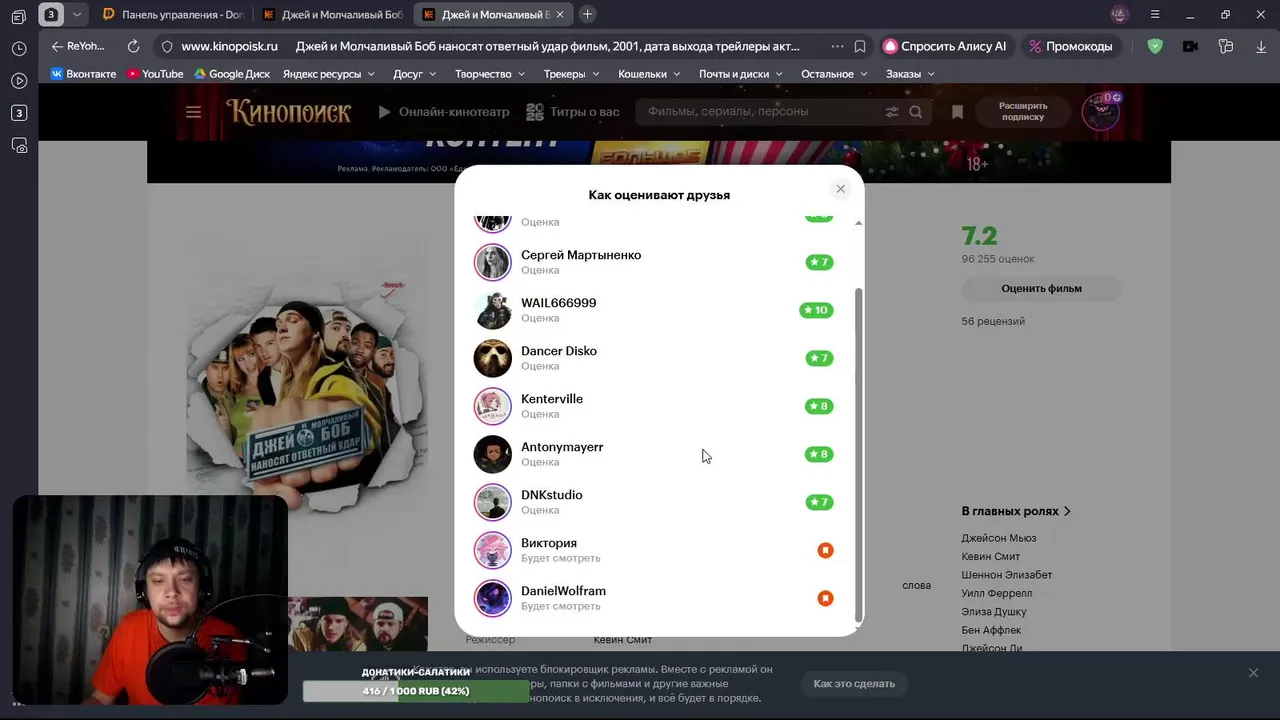
Task: Open the green shield protection icon
Action: click(1155, 46)
